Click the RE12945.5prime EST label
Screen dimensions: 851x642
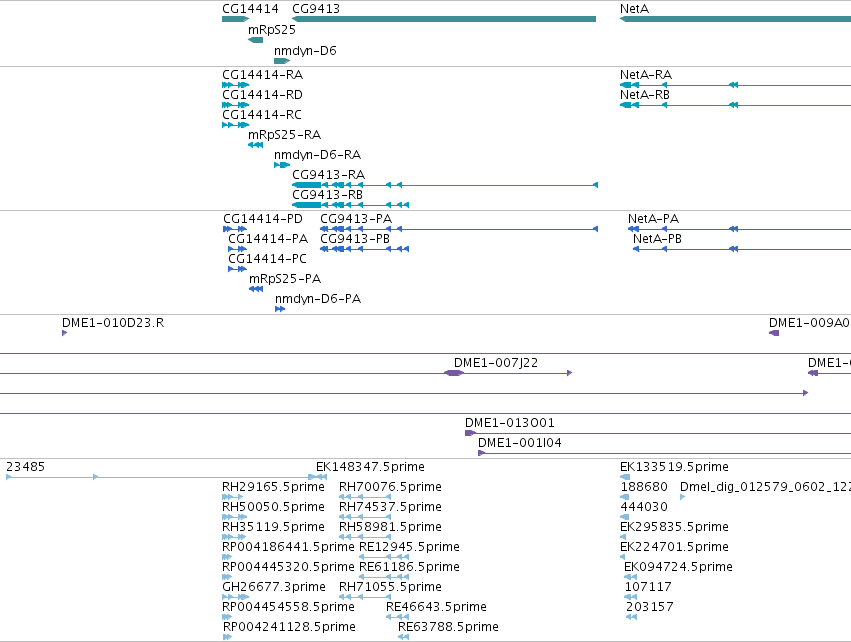point(410,548)
